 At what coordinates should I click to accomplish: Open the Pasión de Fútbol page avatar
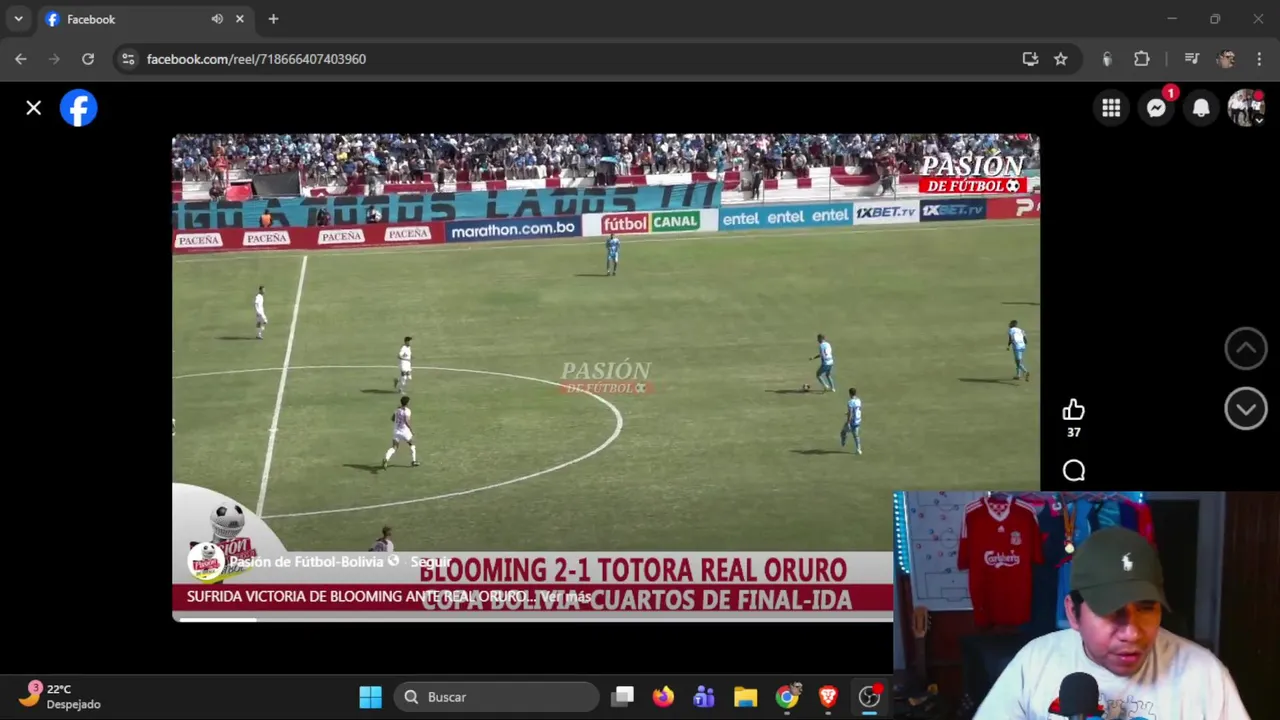click(205, 562)
